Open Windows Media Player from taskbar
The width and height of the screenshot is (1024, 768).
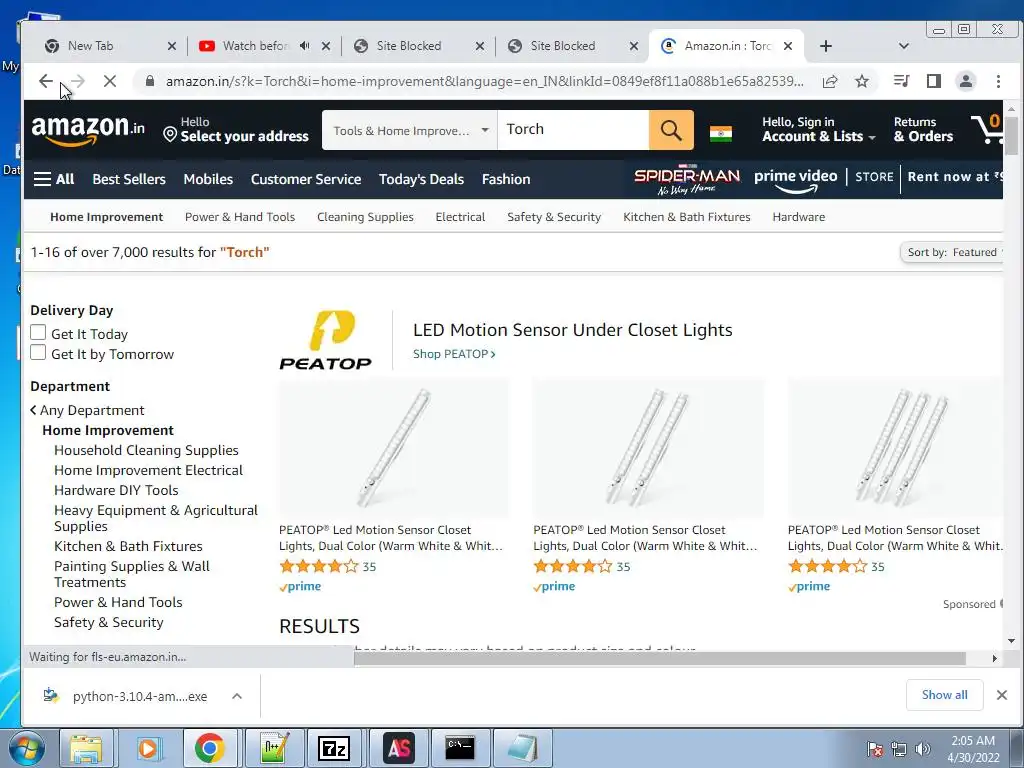pos(148,748)
